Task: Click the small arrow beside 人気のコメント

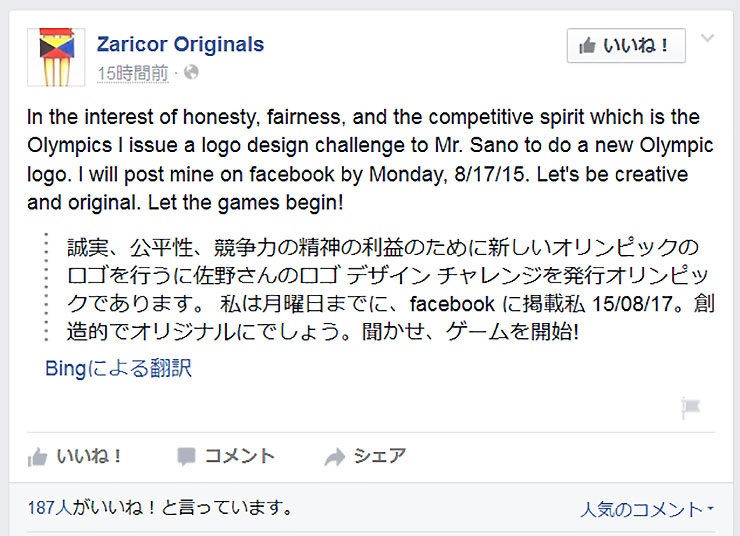Action: [711, 509]
